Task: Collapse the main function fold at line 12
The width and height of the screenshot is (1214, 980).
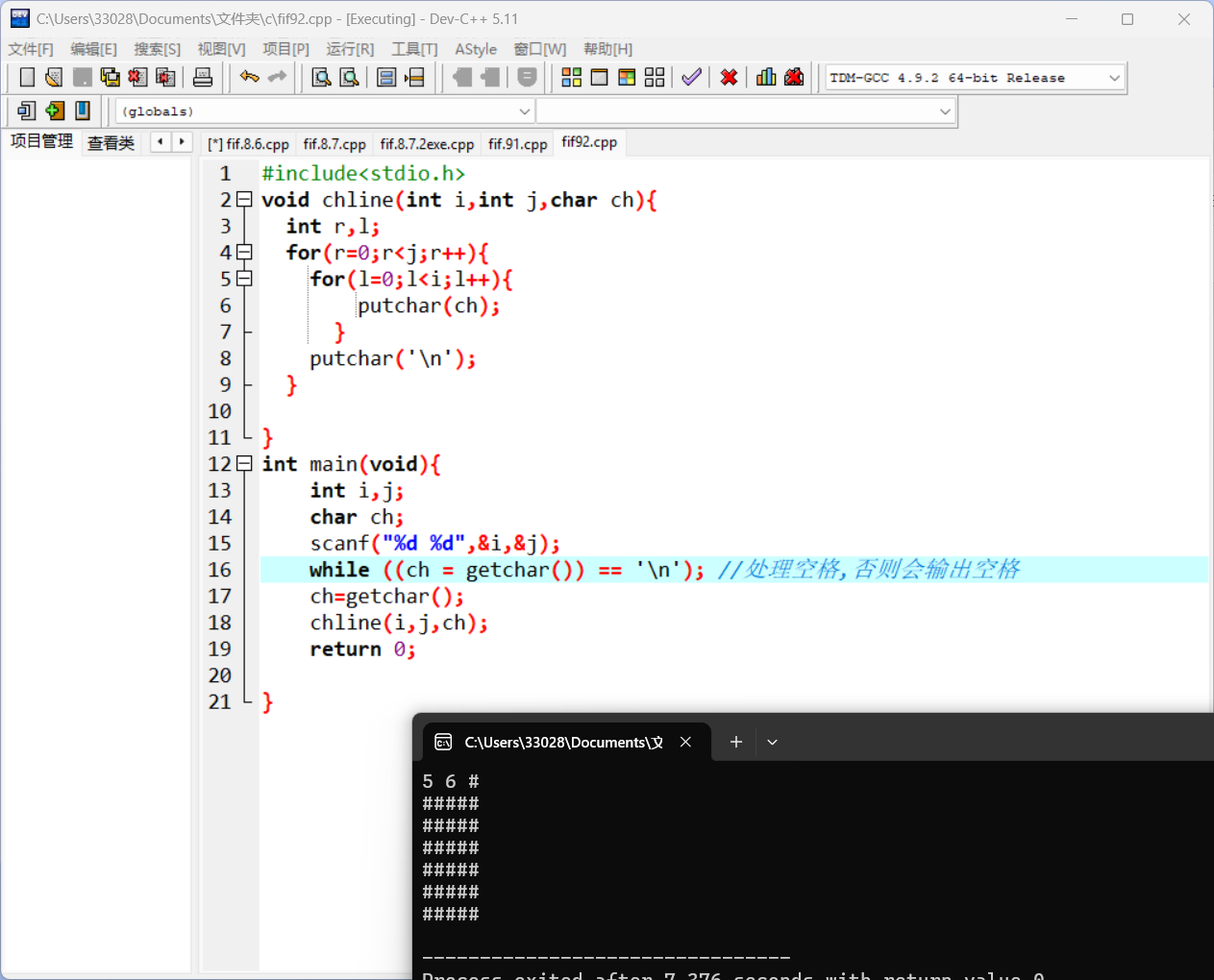Action: pyautogui.click(x=244, y=464)
